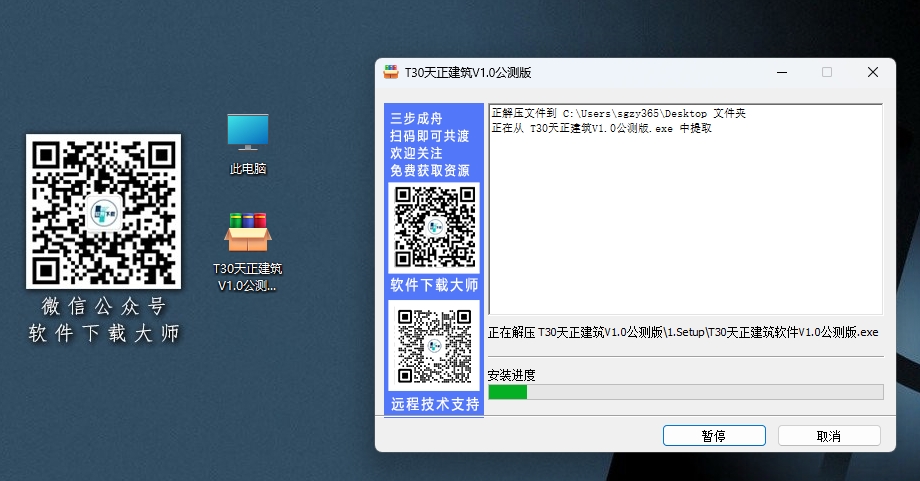Click the WinRAR icon in the title bar
Image resolution: width=920 pixels, height=481 pixels.
click(x=391, y=72)
